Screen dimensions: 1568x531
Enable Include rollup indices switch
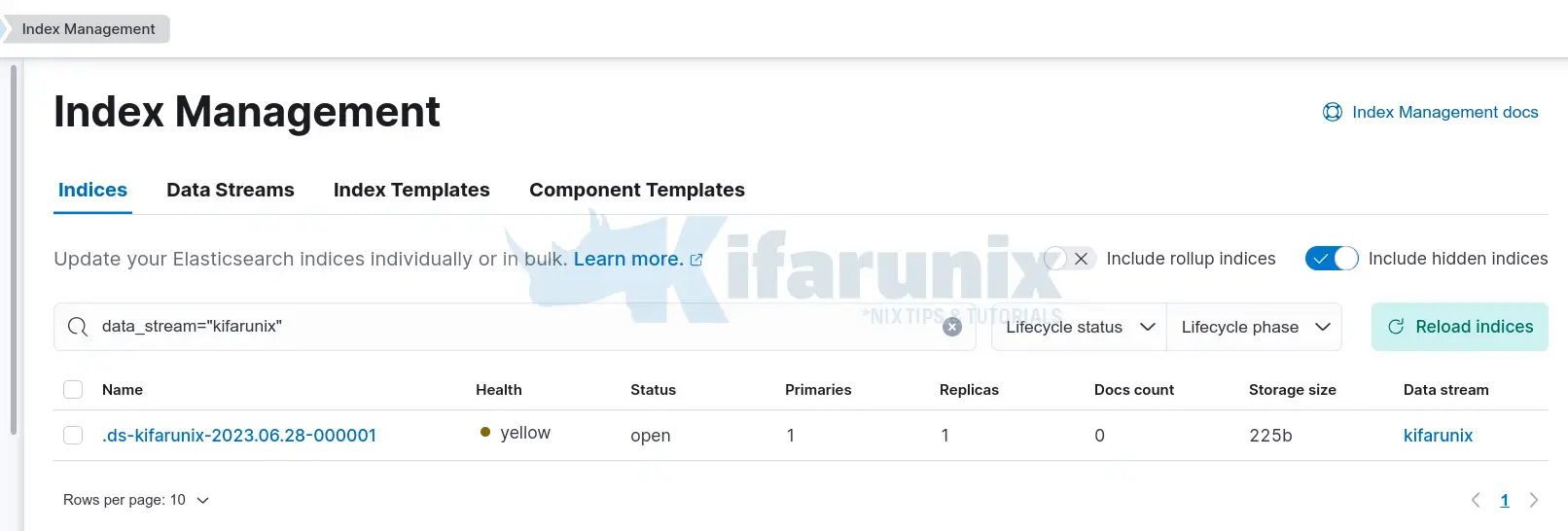pos(1069,259)
